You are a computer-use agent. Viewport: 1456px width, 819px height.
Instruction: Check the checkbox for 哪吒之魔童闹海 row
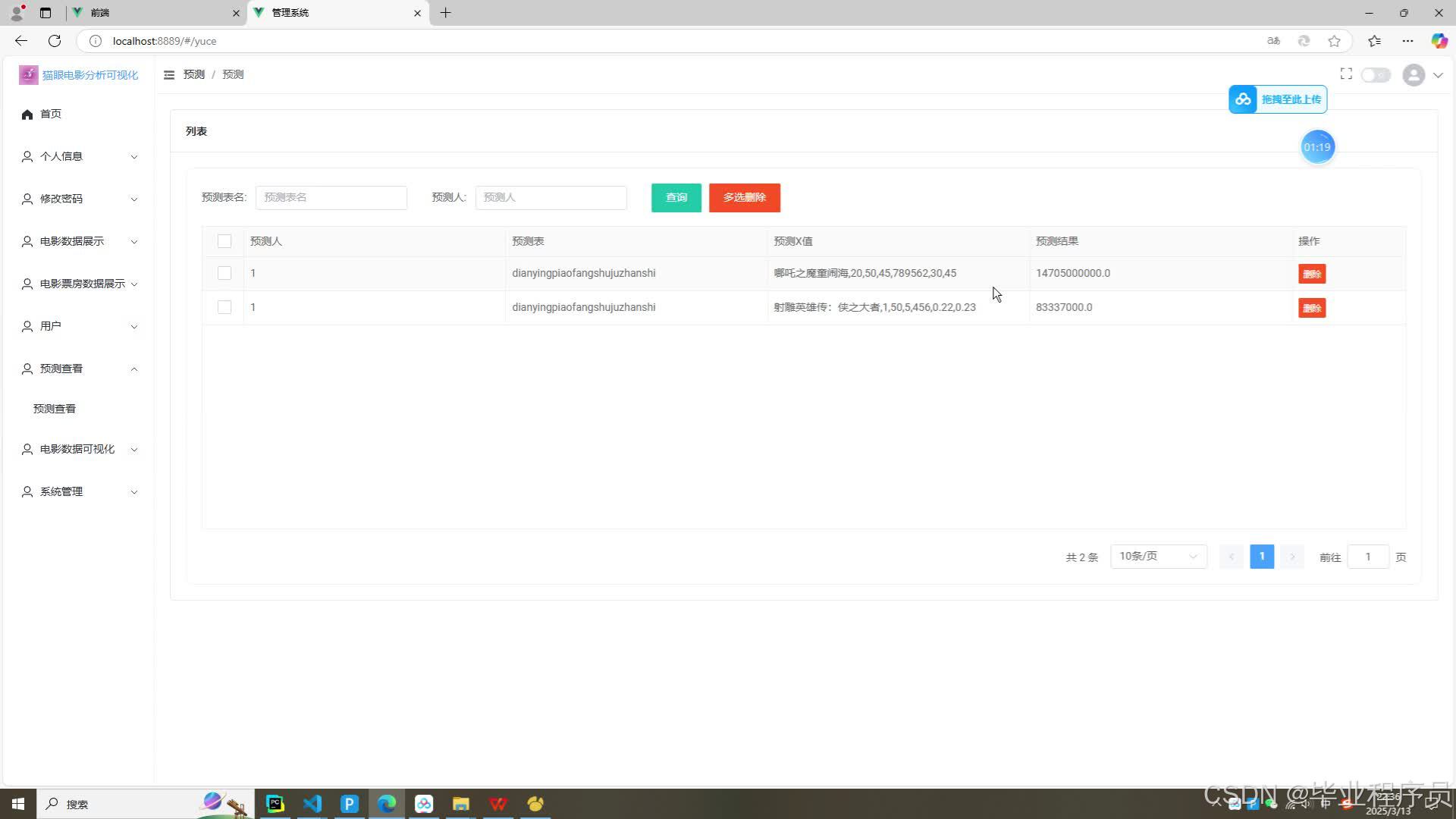click(224, 273)
